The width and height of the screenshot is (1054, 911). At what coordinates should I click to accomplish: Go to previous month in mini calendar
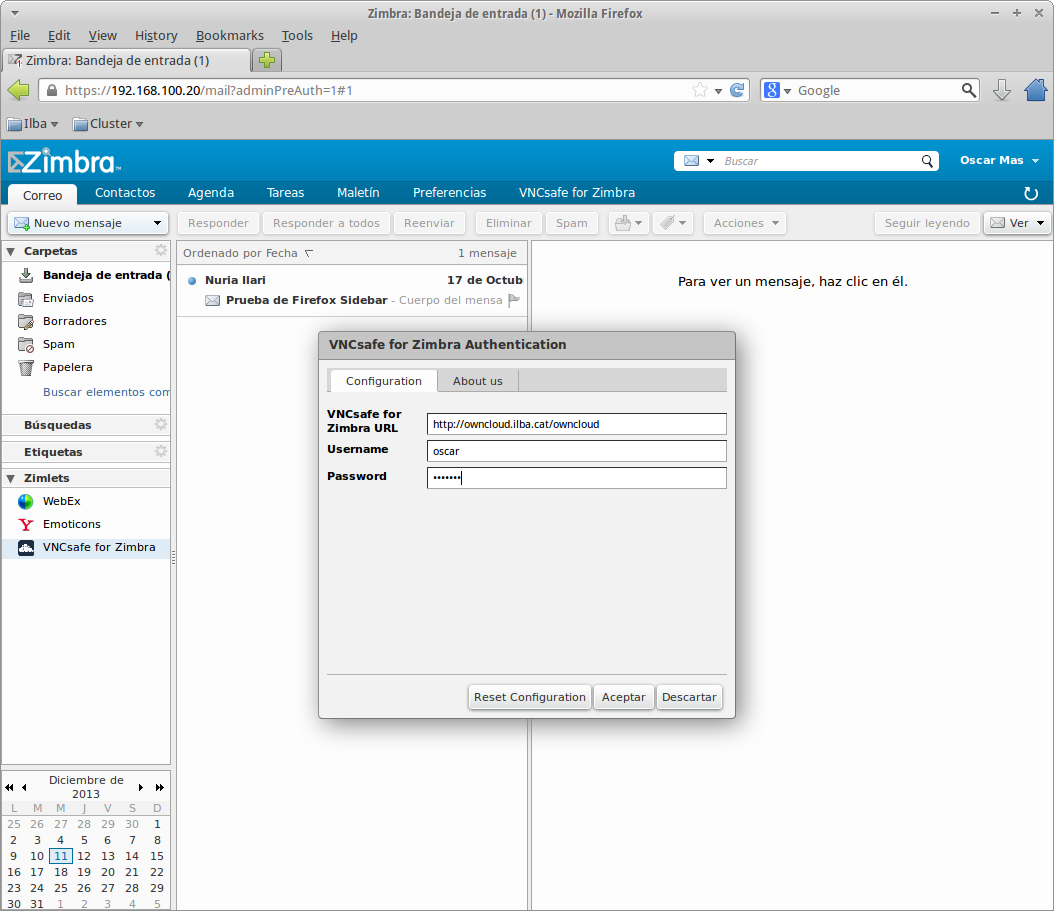(x=24, y=787)
